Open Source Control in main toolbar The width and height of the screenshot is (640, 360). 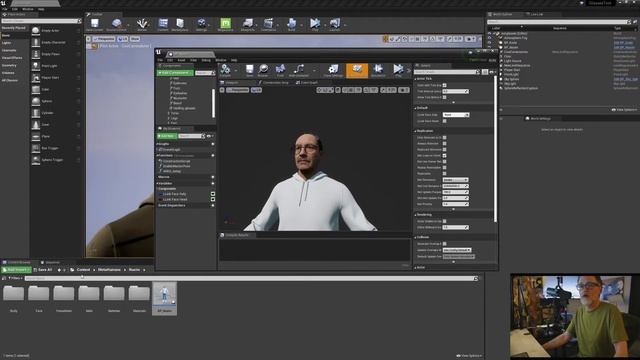[116, 24]
